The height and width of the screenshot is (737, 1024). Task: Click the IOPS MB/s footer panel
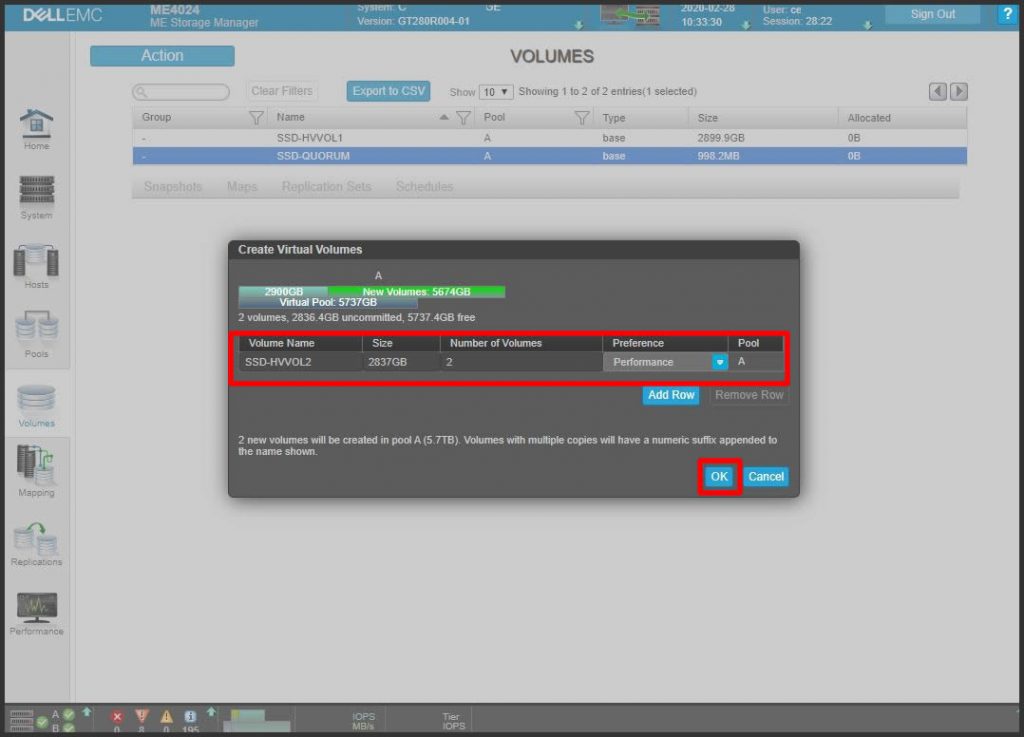coord(363,721)
